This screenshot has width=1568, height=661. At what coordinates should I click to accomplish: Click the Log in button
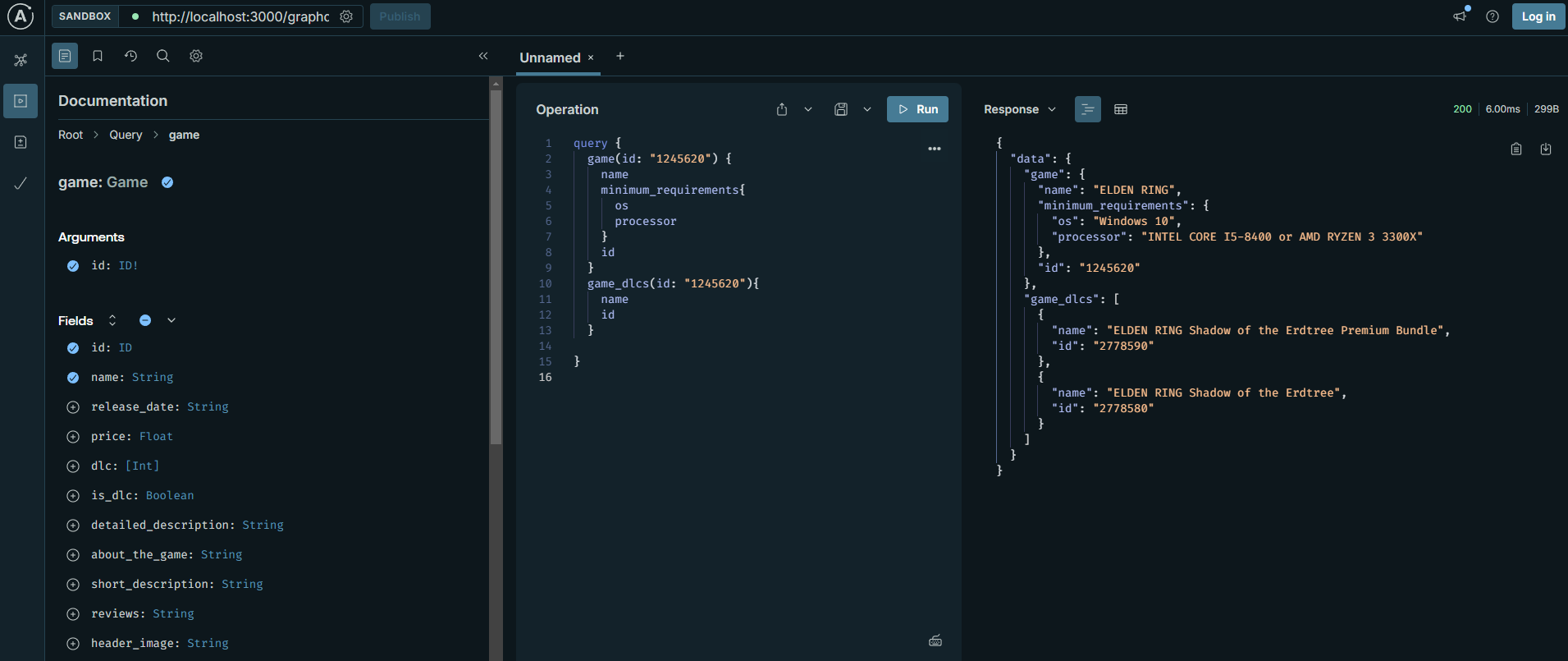coord(1538,16)
